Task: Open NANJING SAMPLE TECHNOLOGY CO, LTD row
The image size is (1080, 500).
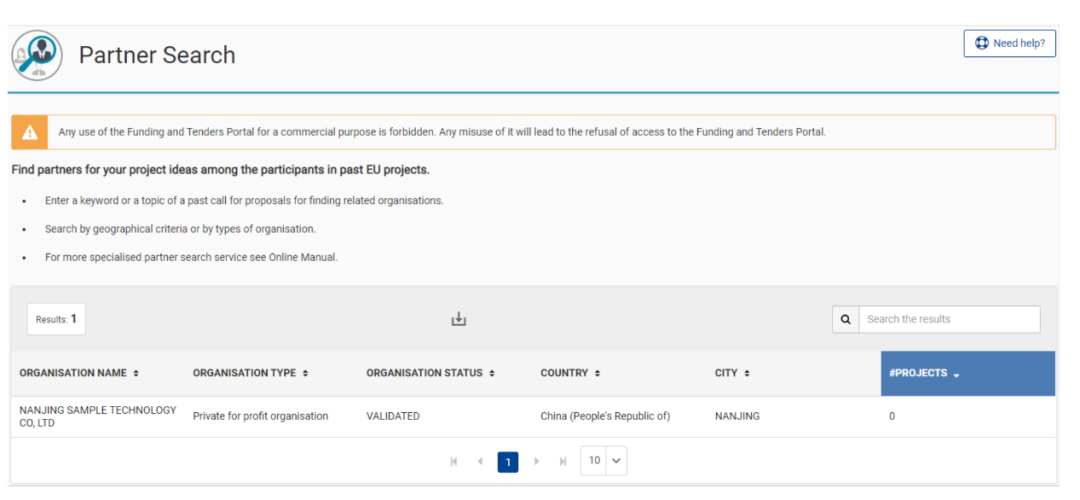Action: [x=97, y=416]
